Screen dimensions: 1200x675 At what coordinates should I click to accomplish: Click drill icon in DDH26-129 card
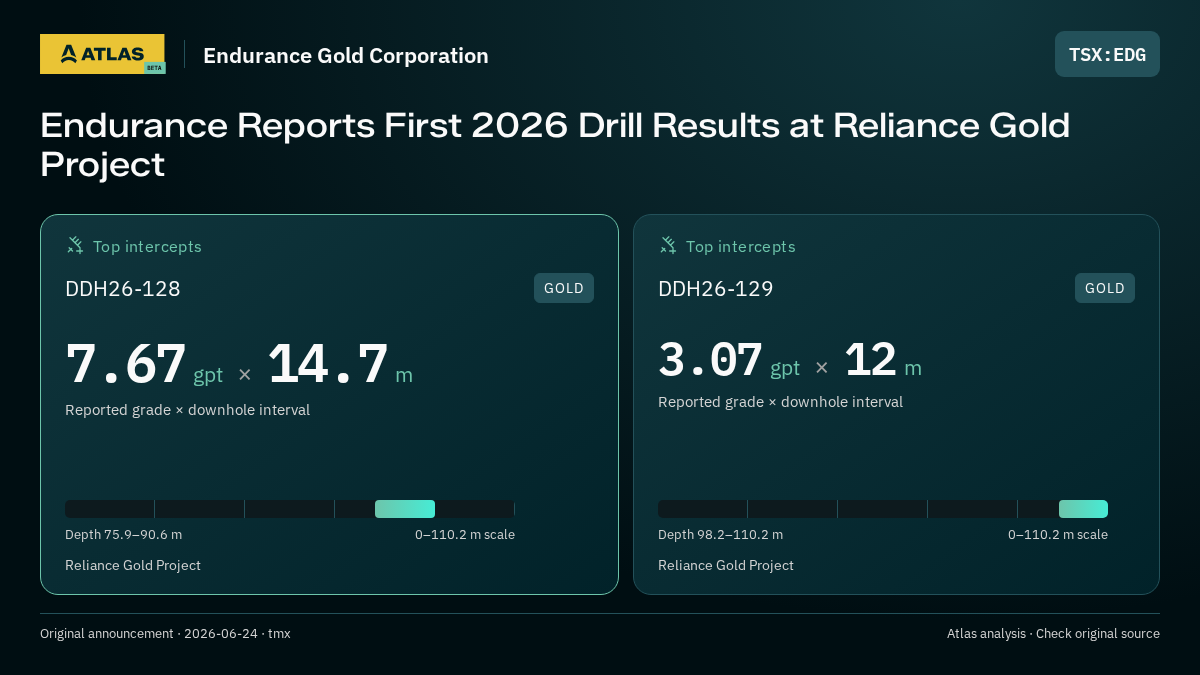click(x=668, y=245)
